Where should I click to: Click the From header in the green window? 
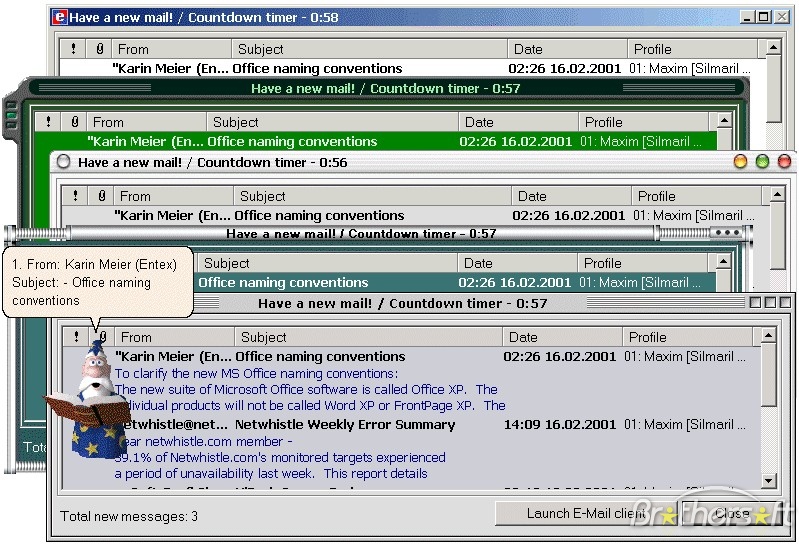tap(147, 122)
